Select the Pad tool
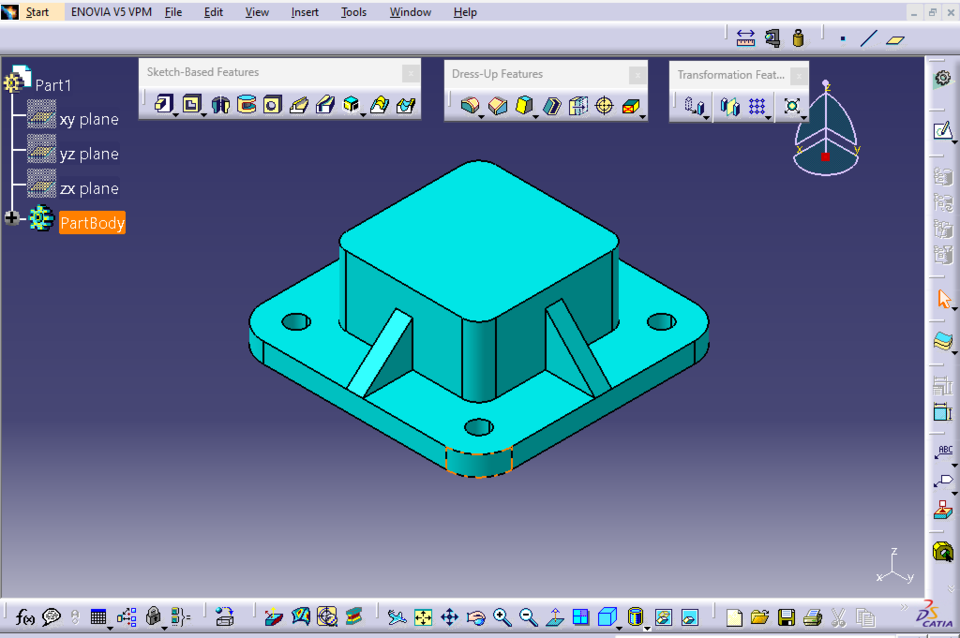960x638 pixels. coord(163,103)
